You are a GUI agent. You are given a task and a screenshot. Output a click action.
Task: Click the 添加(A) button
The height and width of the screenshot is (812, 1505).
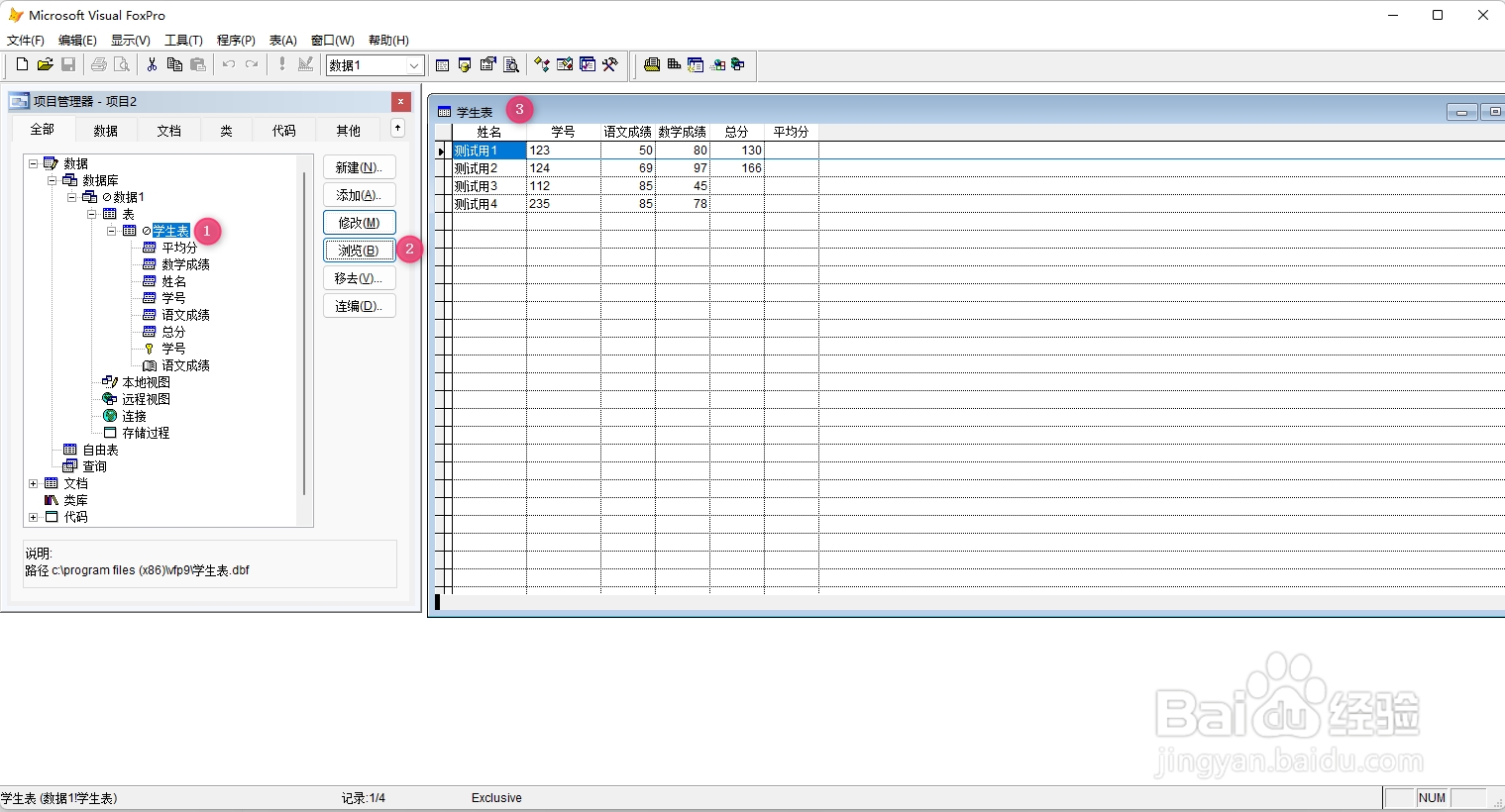(360, 195)
